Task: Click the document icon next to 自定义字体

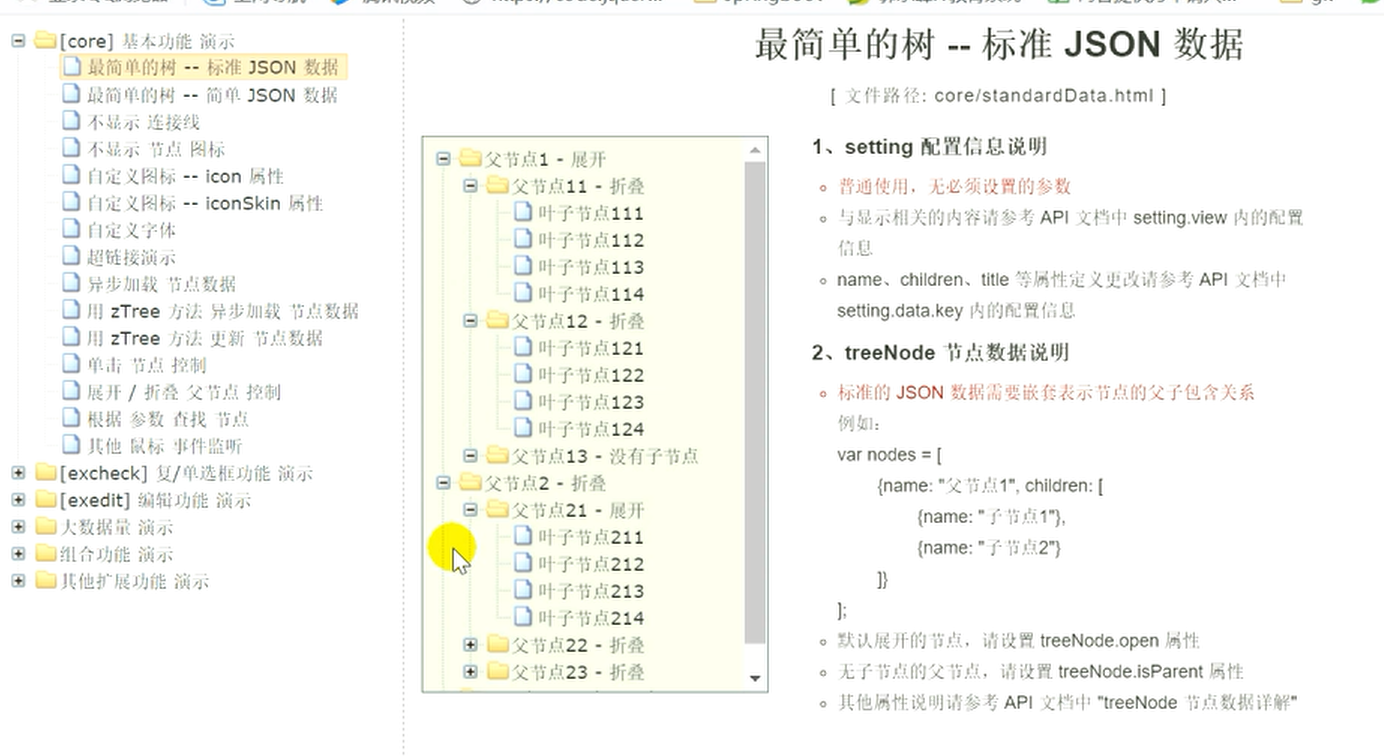Action: click(x=70, y=230)
